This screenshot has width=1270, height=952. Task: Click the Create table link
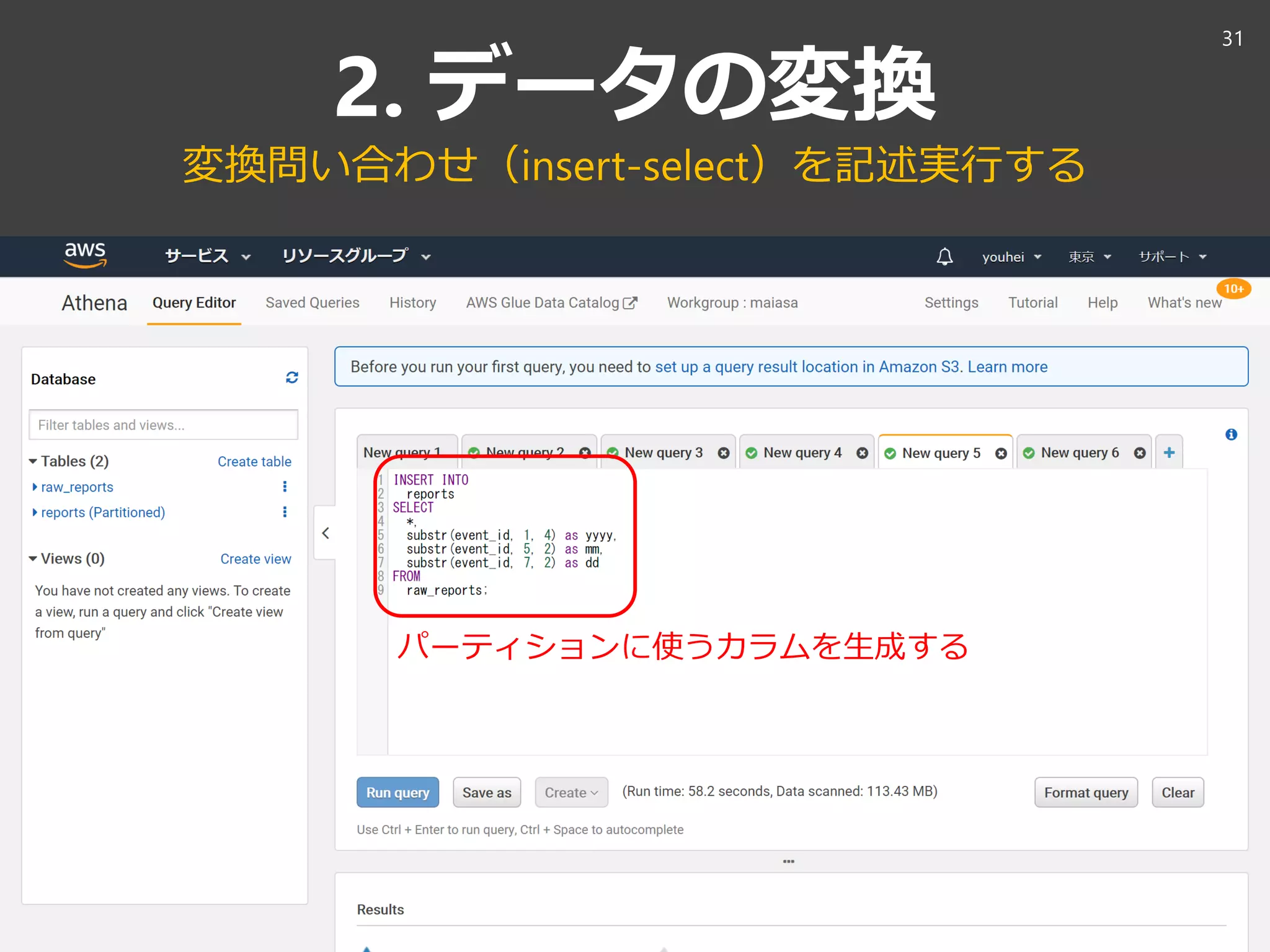click(254, 462)
